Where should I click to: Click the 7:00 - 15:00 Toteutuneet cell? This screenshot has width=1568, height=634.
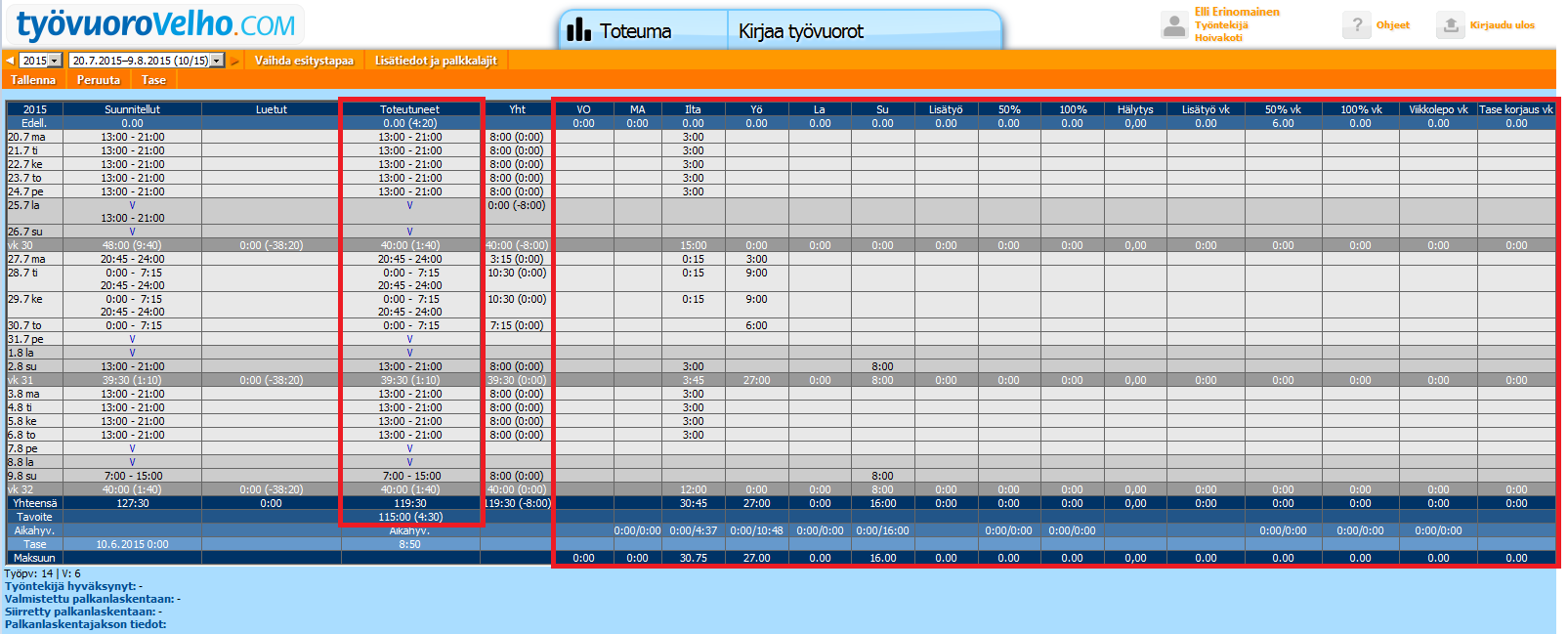coord(410,476)
